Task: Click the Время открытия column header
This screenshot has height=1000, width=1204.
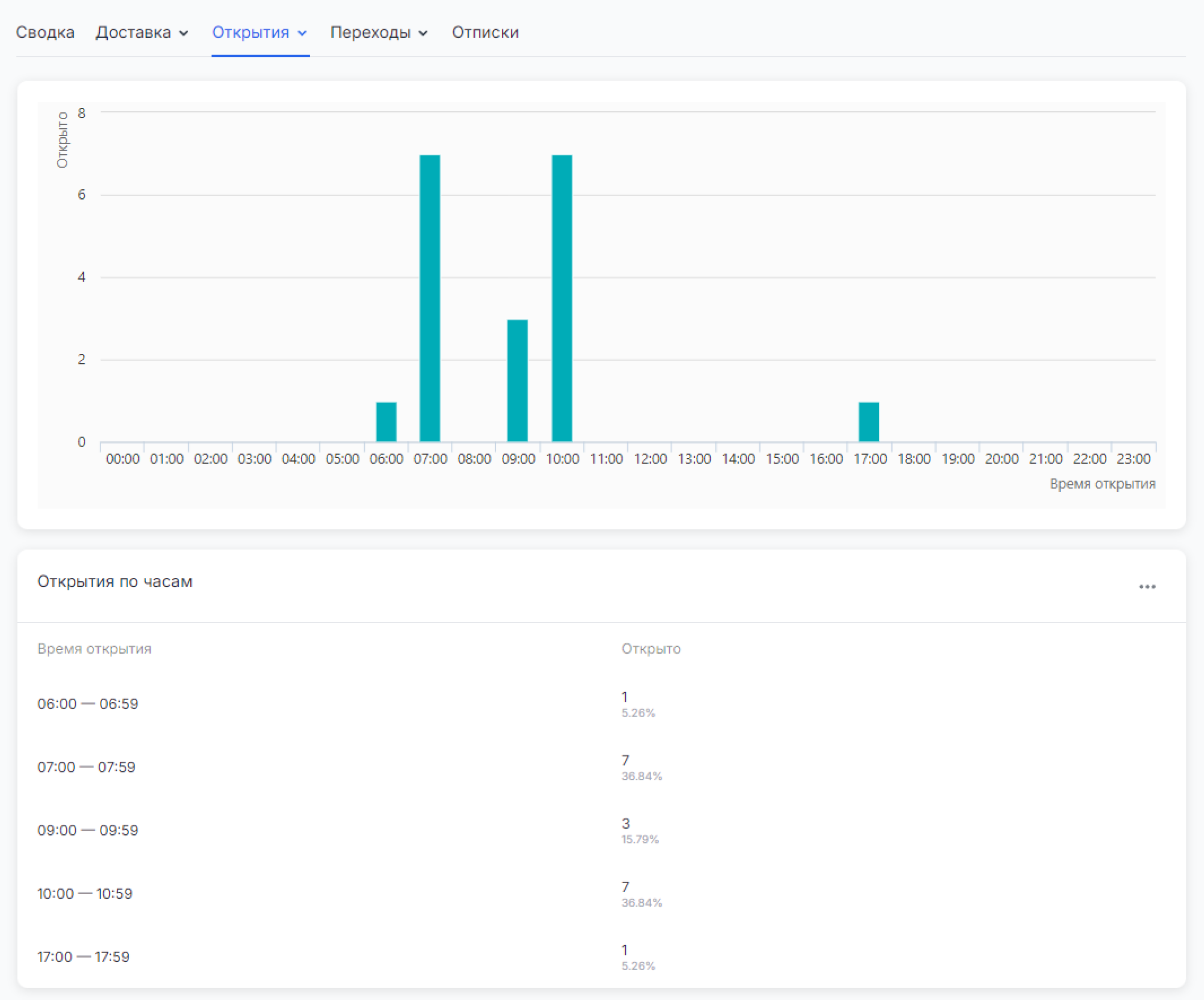Action: pyautogui.click(x=95, y=648)
